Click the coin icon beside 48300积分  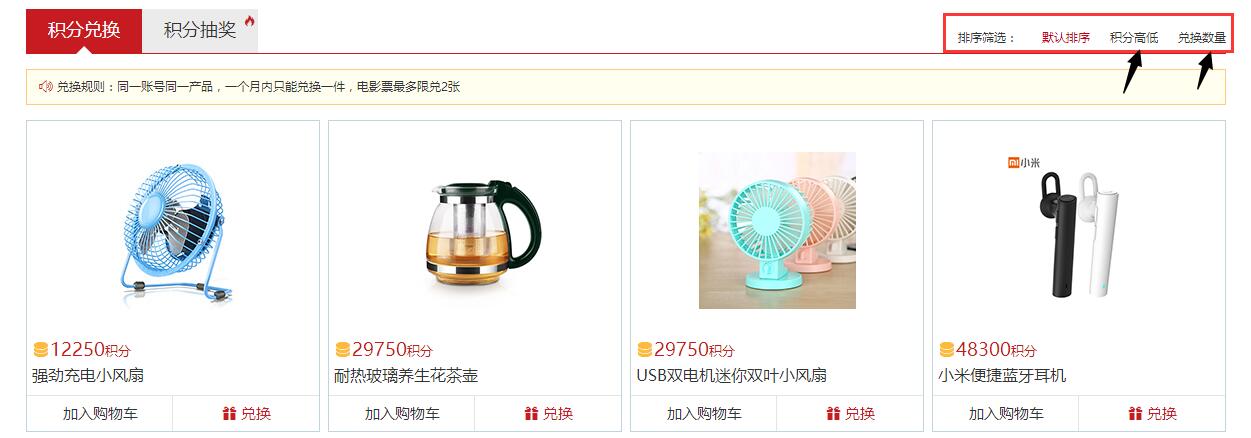click(947, 349)
